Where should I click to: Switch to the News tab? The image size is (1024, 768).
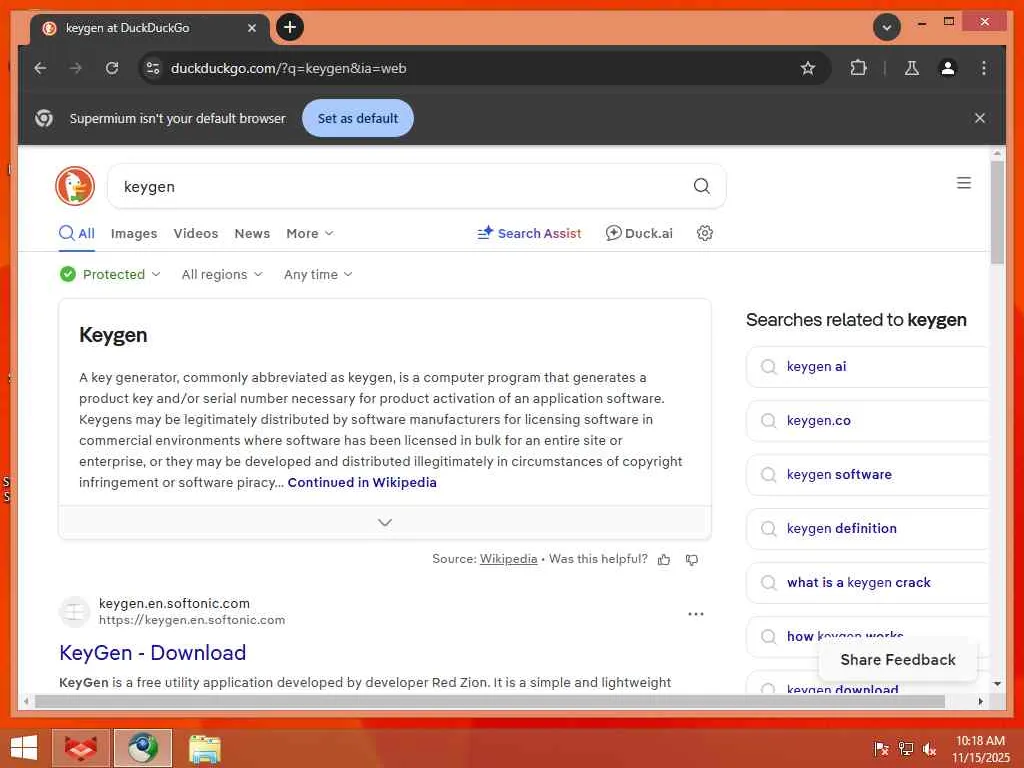pyautogui.click(x=252, y=233)
